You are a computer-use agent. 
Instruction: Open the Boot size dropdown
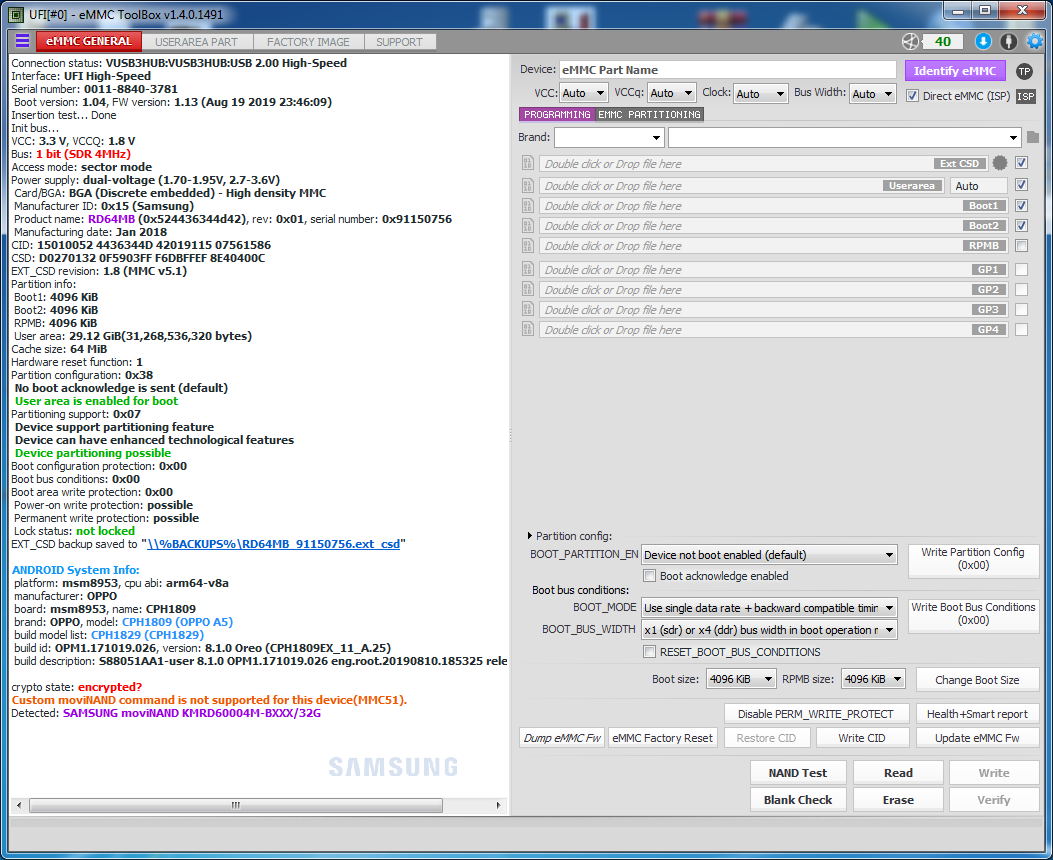click(741, 679)
